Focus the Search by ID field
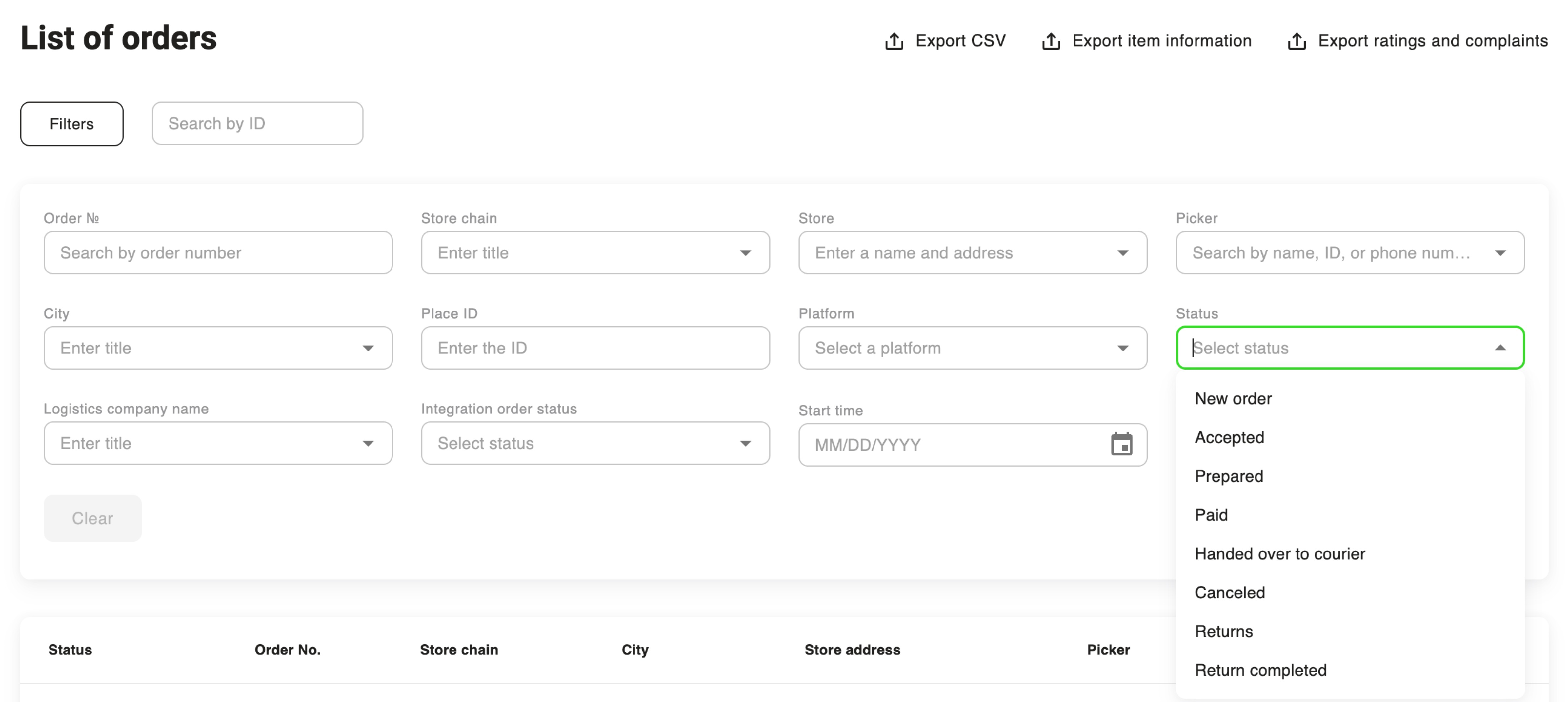 [257, 124]
